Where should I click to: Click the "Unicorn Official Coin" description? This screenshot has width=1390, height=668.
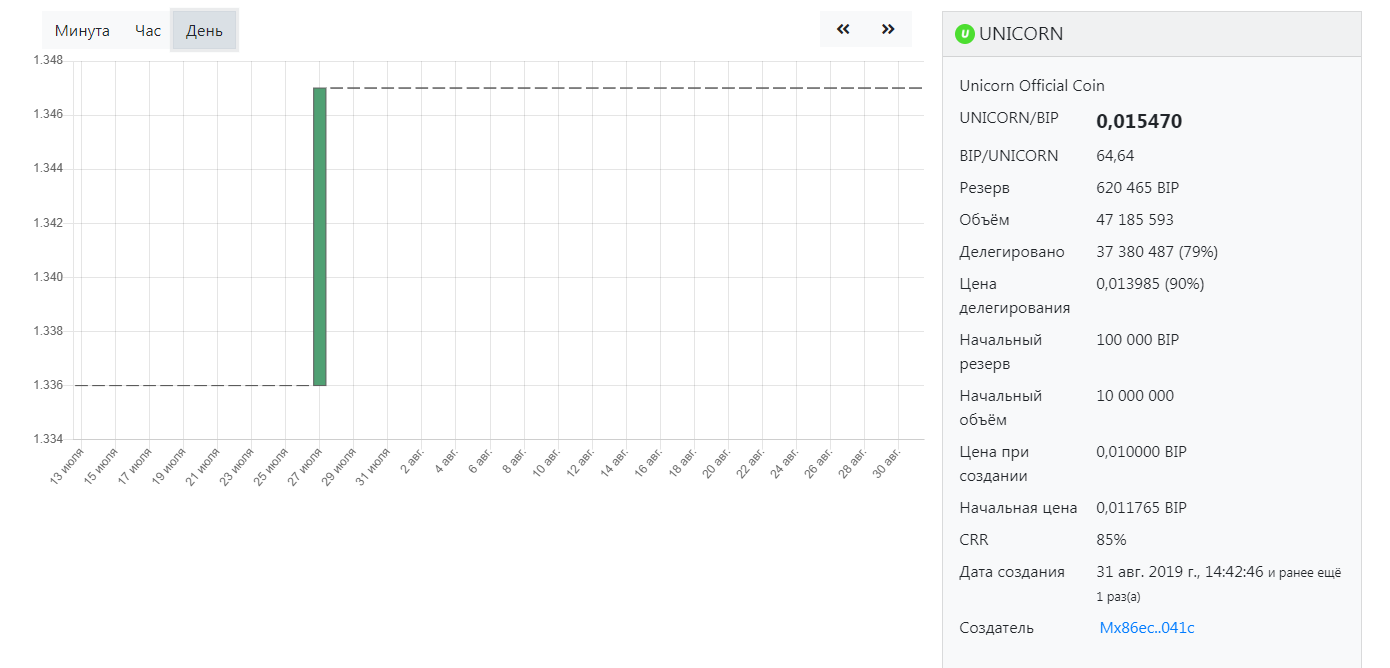click(x=1032, y=86)
